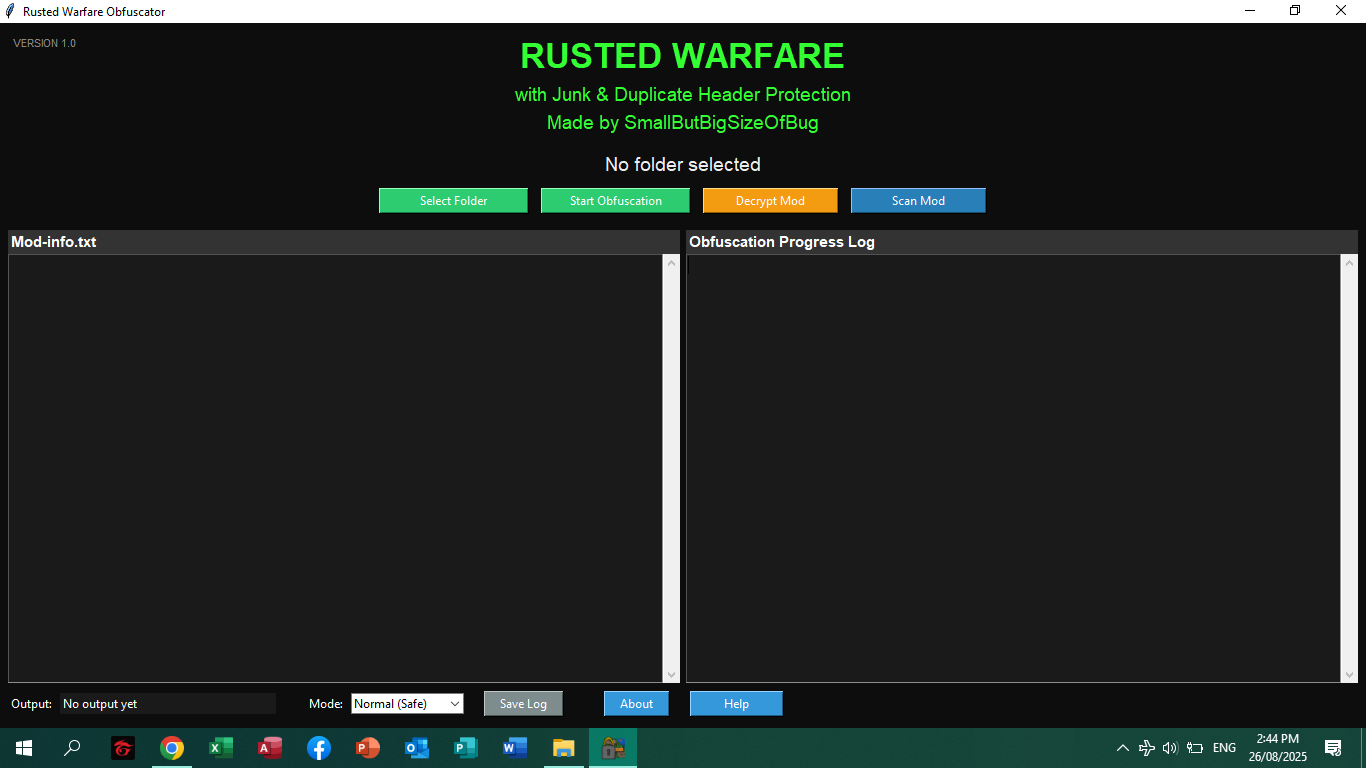This screenshot has width=1366, height=768.
Task: Click the battery tray icon
Action: [1195, 748]
